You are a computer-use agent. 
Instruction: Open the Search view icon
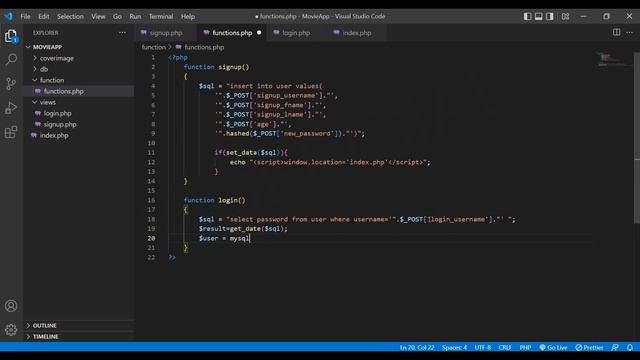pyautogui.click(x=11, y=60)
